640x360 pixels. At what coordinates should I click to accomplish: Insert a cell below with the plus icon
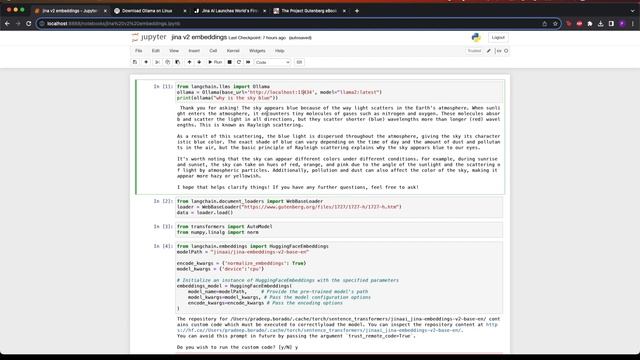146,62
